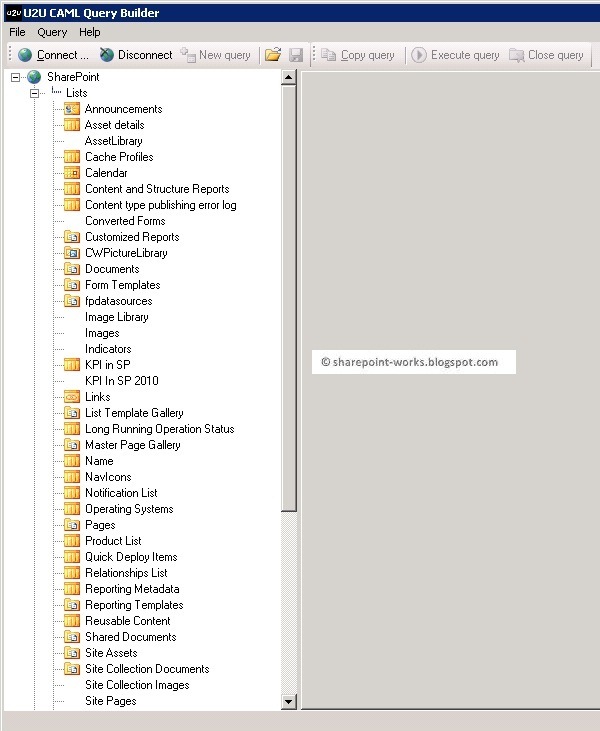Click the Calendar list icon
The width and height of the screenshot is (600, 731).
point(72,173)
